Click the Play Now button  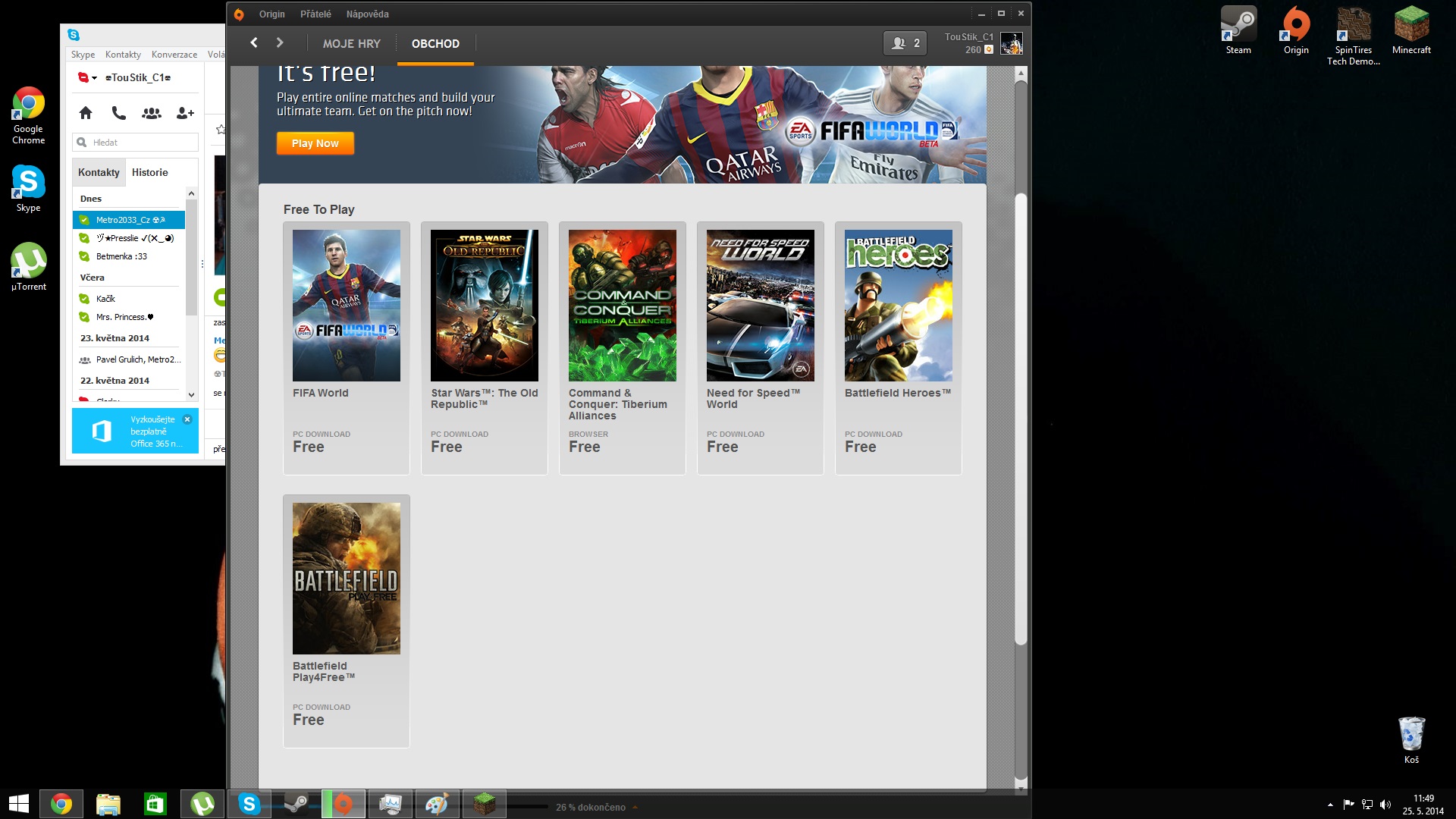click(x=315, y=143)
